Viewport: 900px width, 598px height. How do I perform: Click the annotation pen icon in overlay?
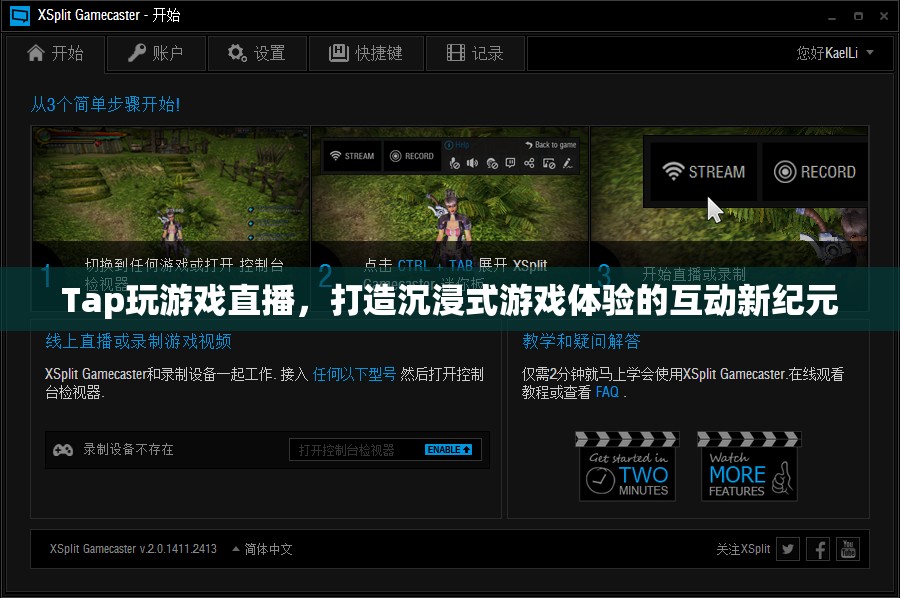[567, 163]
